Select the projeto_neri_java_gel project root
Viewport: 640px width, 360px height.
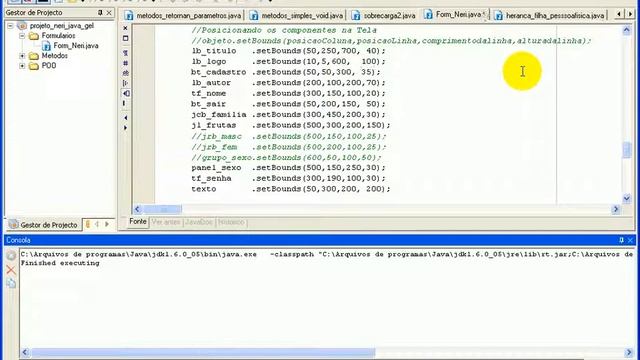[62, 26]
